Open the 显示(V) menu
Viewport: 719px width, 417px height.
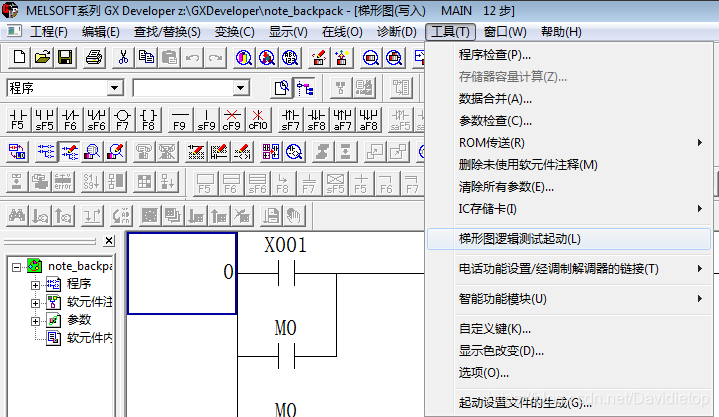click(288, 32)
